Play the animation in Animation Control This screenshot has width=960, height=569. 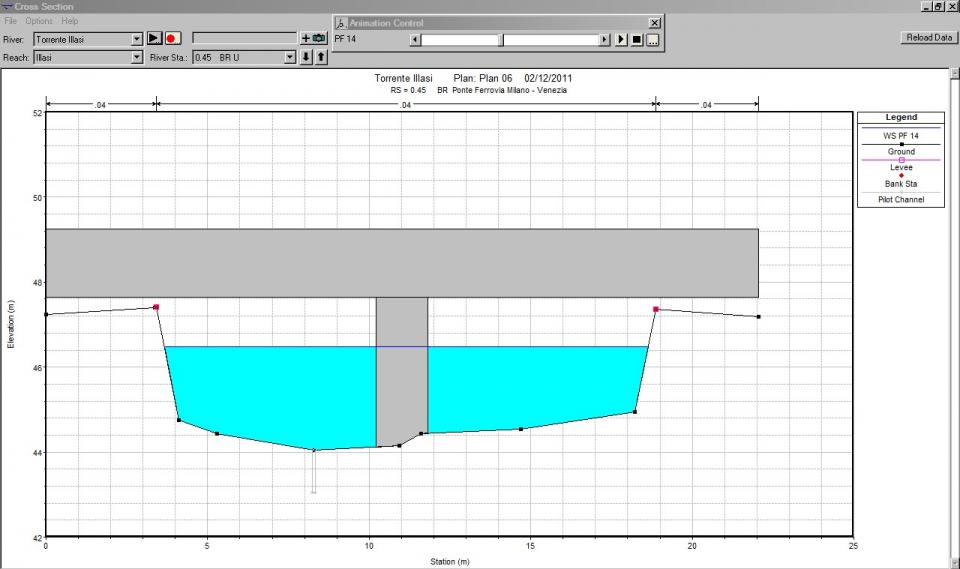[x=621, y=39]
